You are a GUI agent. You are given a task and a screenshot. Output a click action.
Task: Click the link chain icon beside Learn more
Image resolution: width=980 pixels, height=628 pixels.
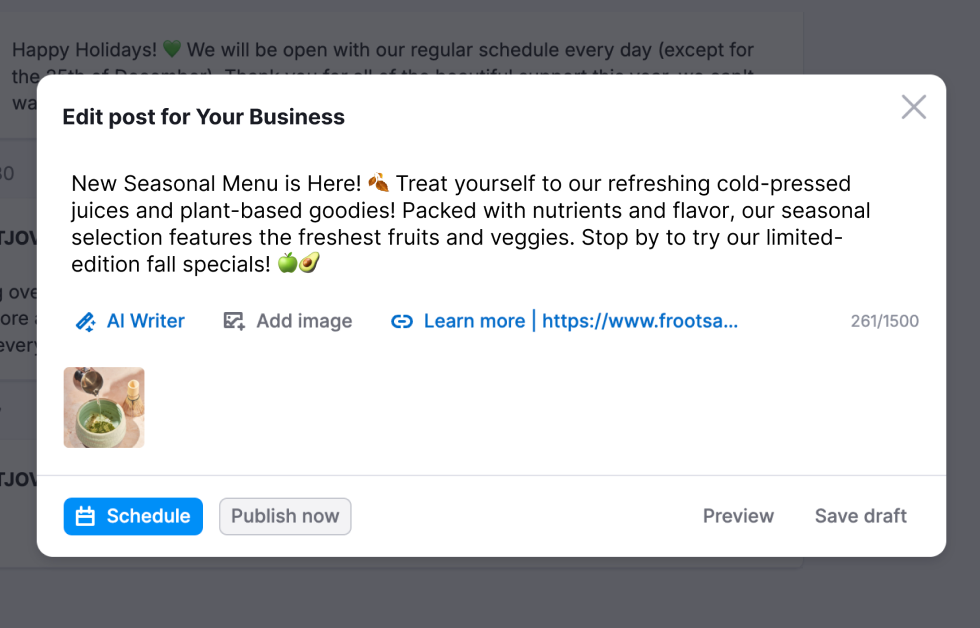pyautogui.click(x=402, y=321)
